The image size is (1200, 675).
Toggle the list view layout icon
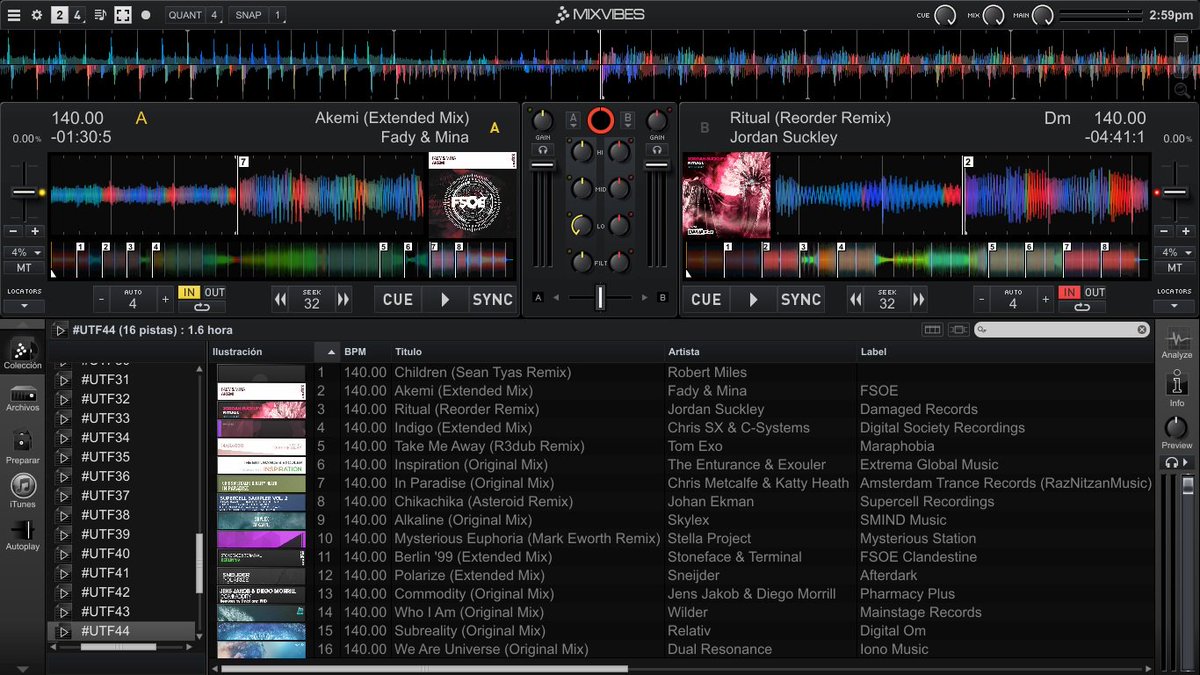[x=933, y=329]
